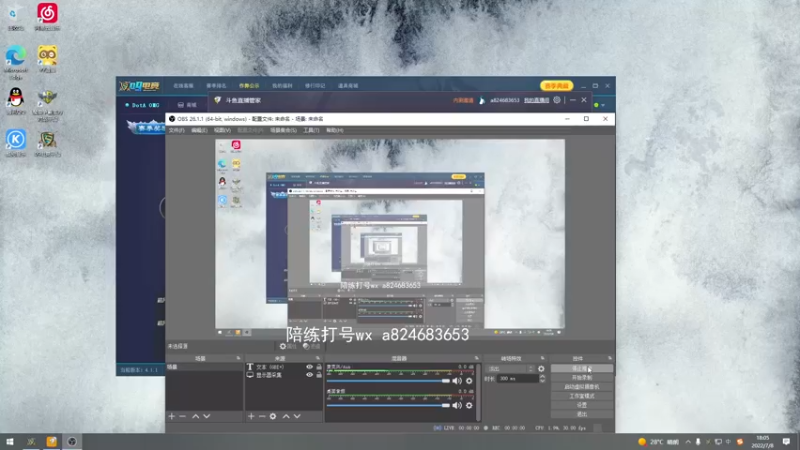Open winged shield game platform shortcut

[x=47, y=105]
